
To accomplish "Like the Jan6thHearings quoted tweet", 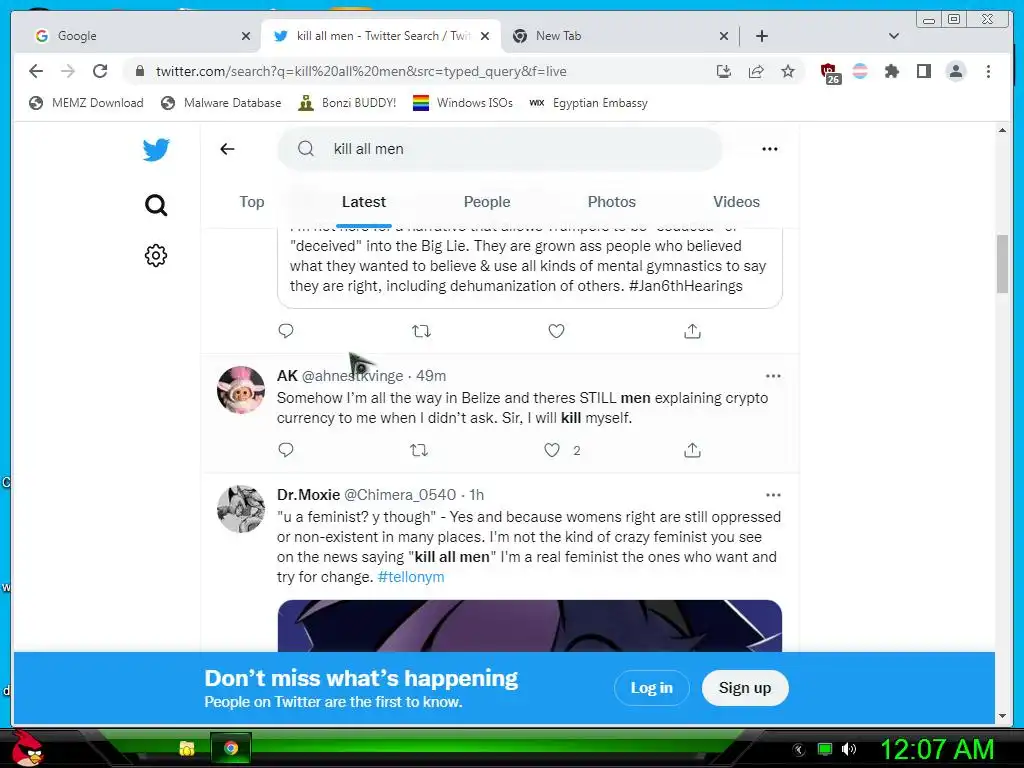I will [556, 331].
